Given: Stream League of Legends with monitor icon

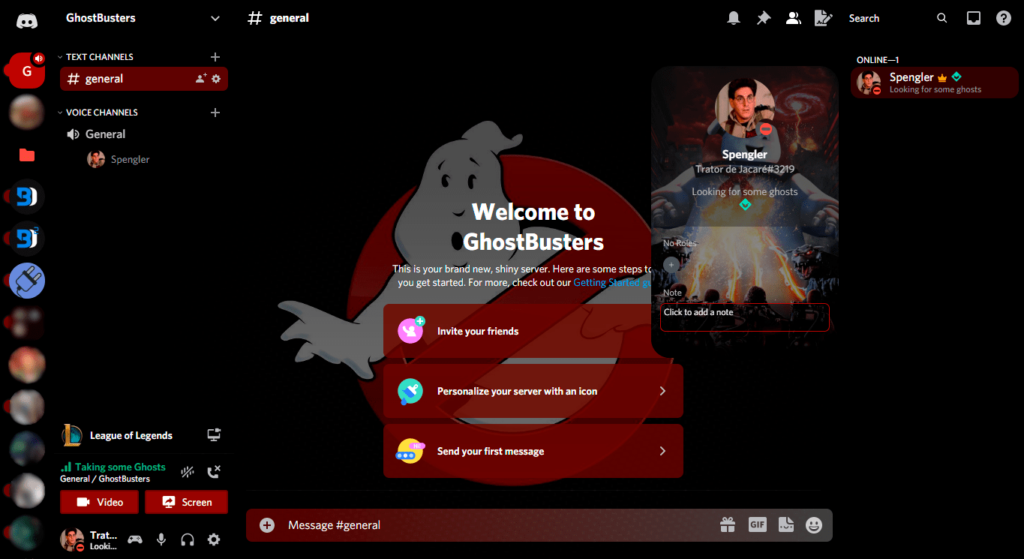Looking at the screenshot, I should [x=214, y=435].
